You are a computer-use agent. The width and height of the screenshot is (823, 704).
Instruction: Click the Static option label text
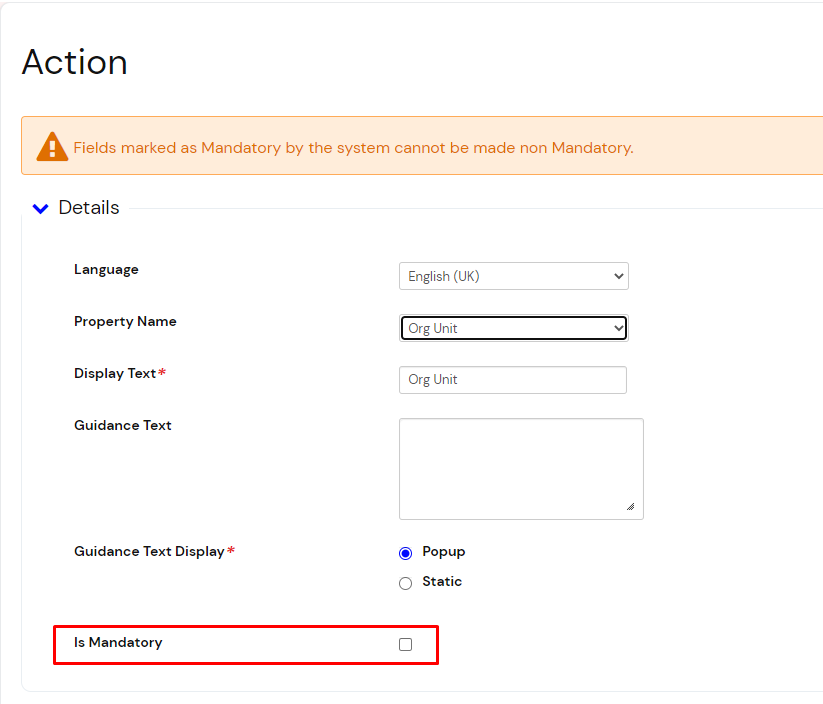pyautogui.click(x=442, y=581)
